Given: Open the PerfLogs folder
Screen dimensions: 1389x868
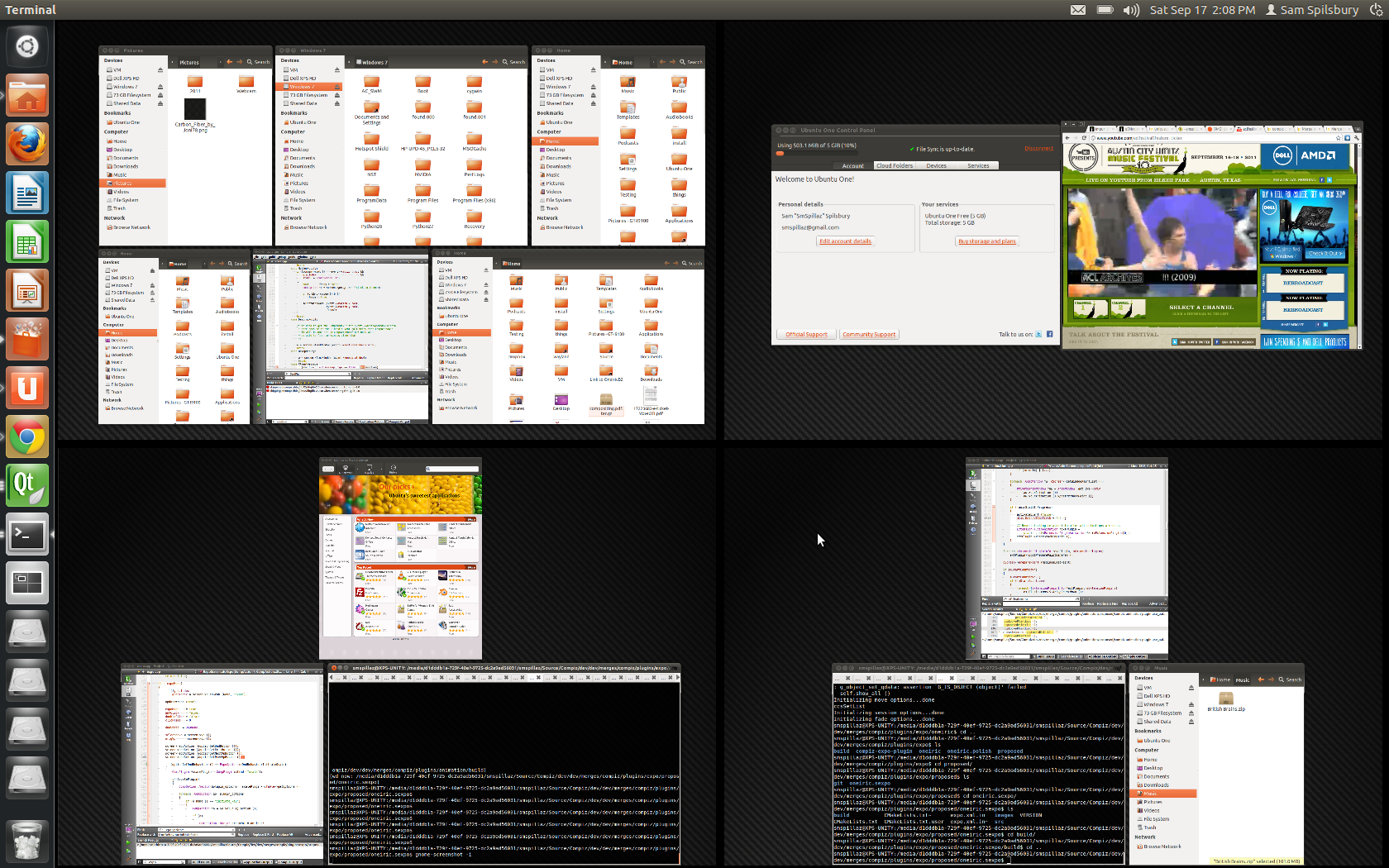Looking at the screenshot, I should (x=474, y=168).
